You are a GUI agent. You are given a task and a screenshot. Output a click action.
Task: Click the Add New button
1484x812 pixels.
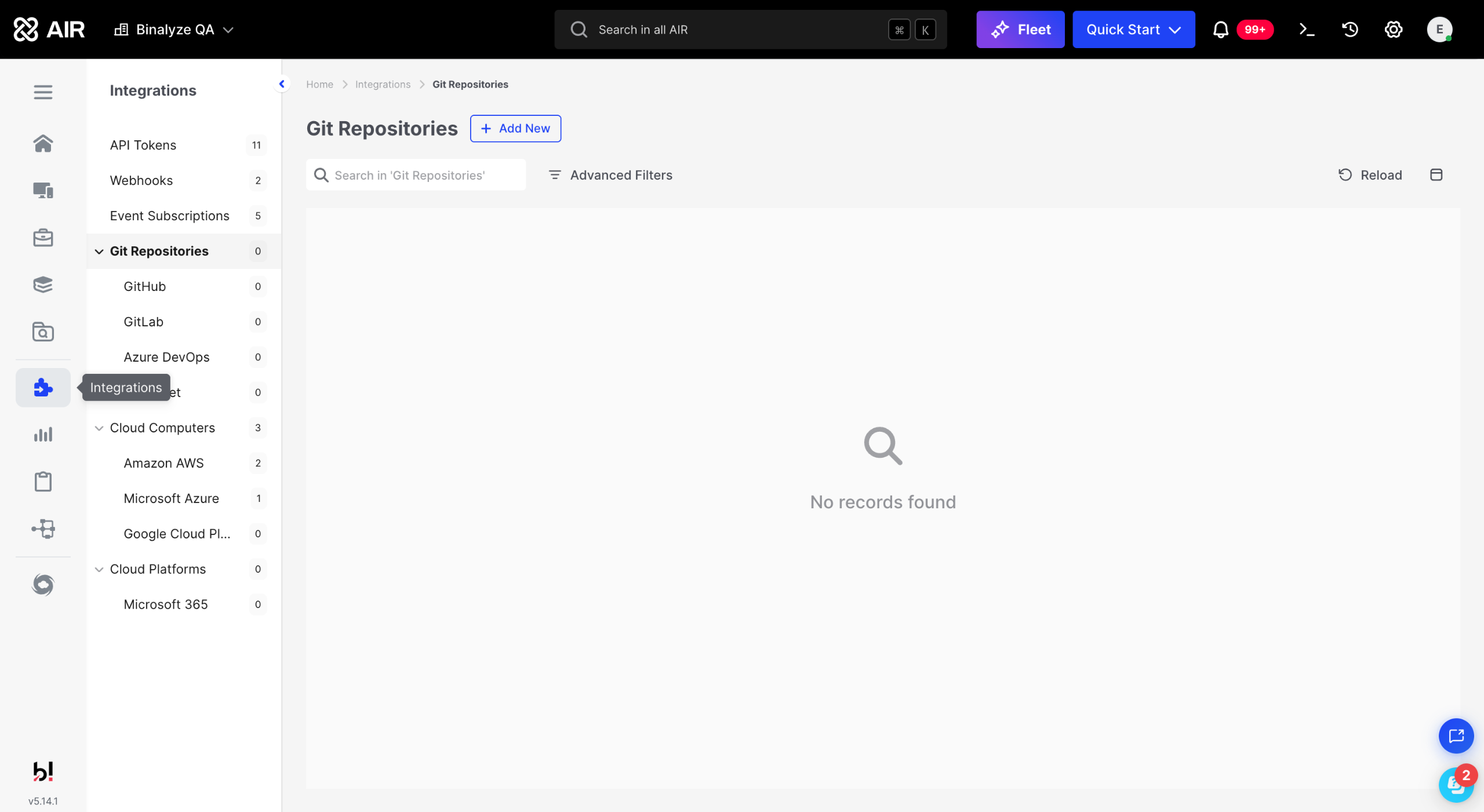click(x=515, y=128)
